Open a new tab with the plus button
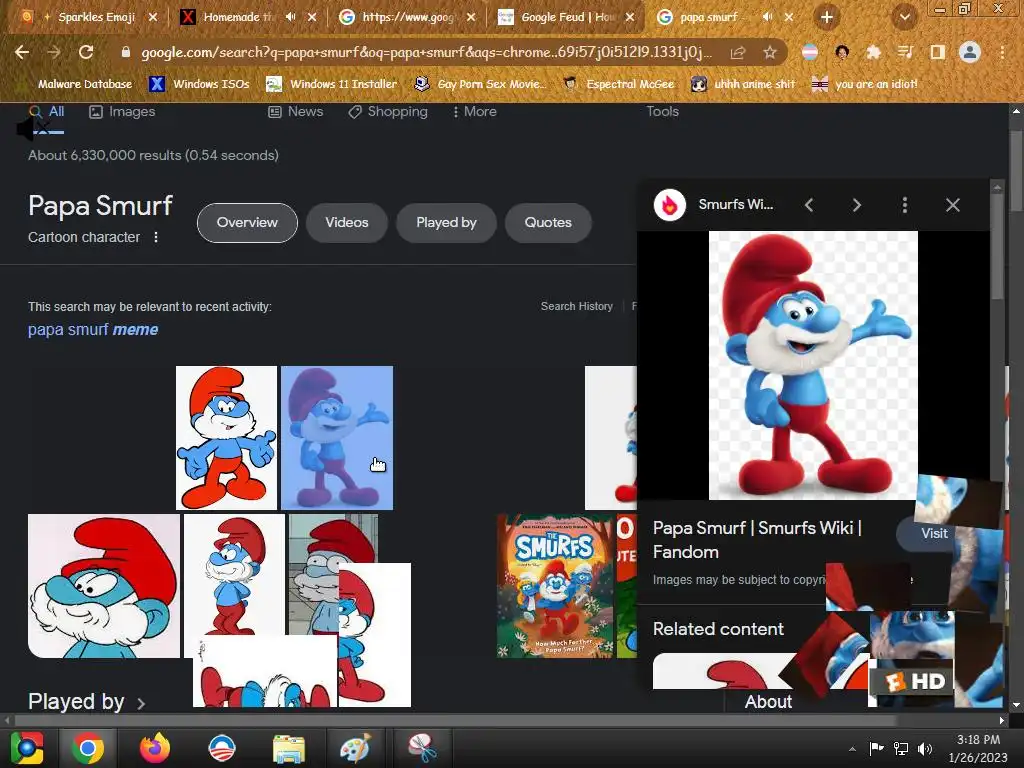 (x=827, y=17)
